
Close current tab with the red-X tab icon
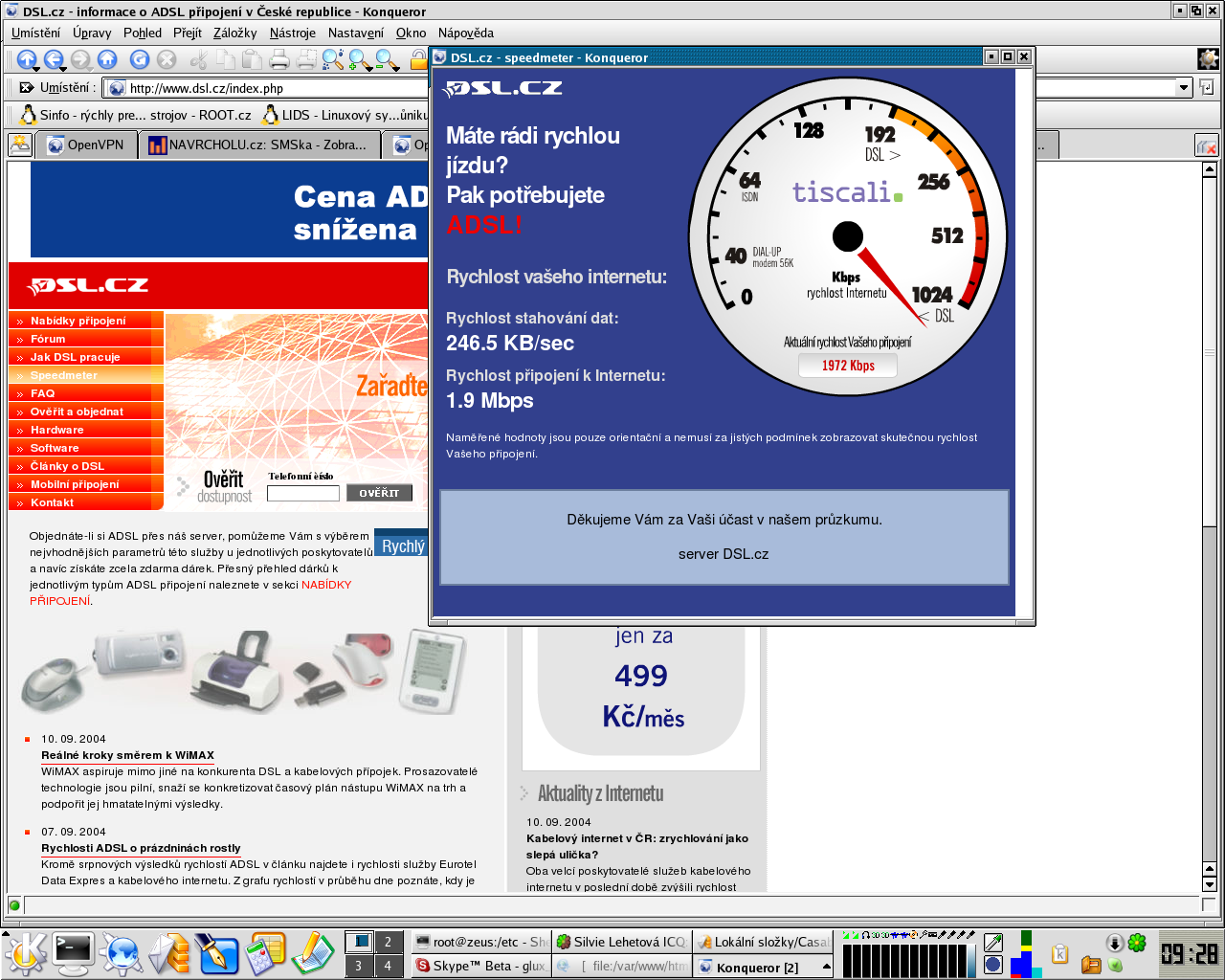pyautogui.click(x=1206, y=145)
